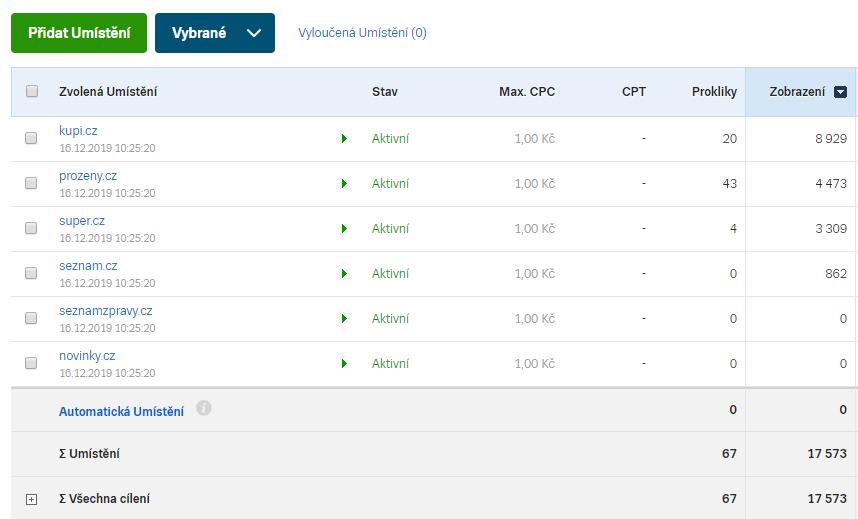Open the novinky.cz placement link
This screenshot has height=519, width=858.
[87, 355]
